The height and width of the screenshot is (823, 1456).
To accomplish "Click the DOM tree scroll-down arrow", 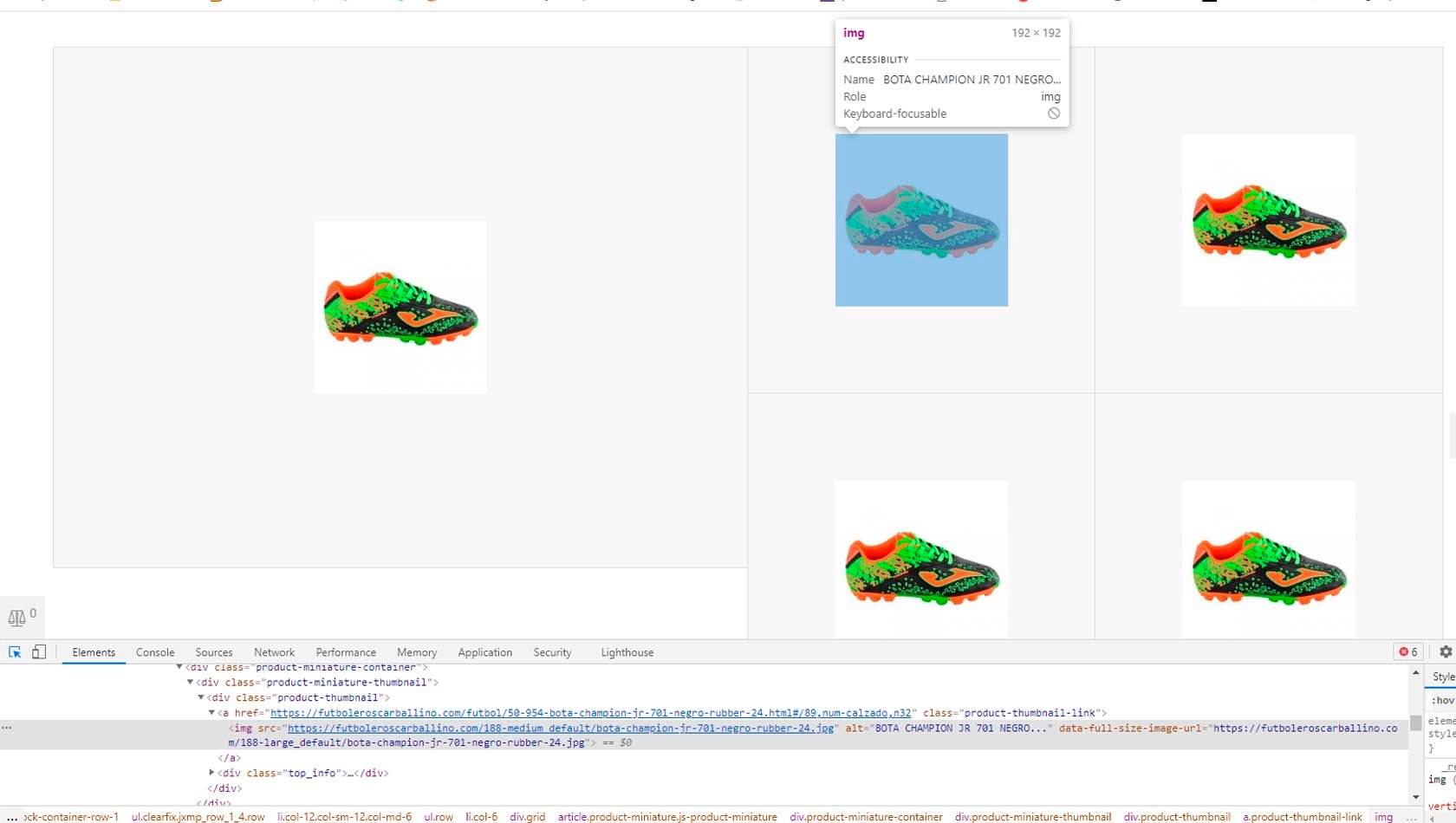I will 1416,797.
